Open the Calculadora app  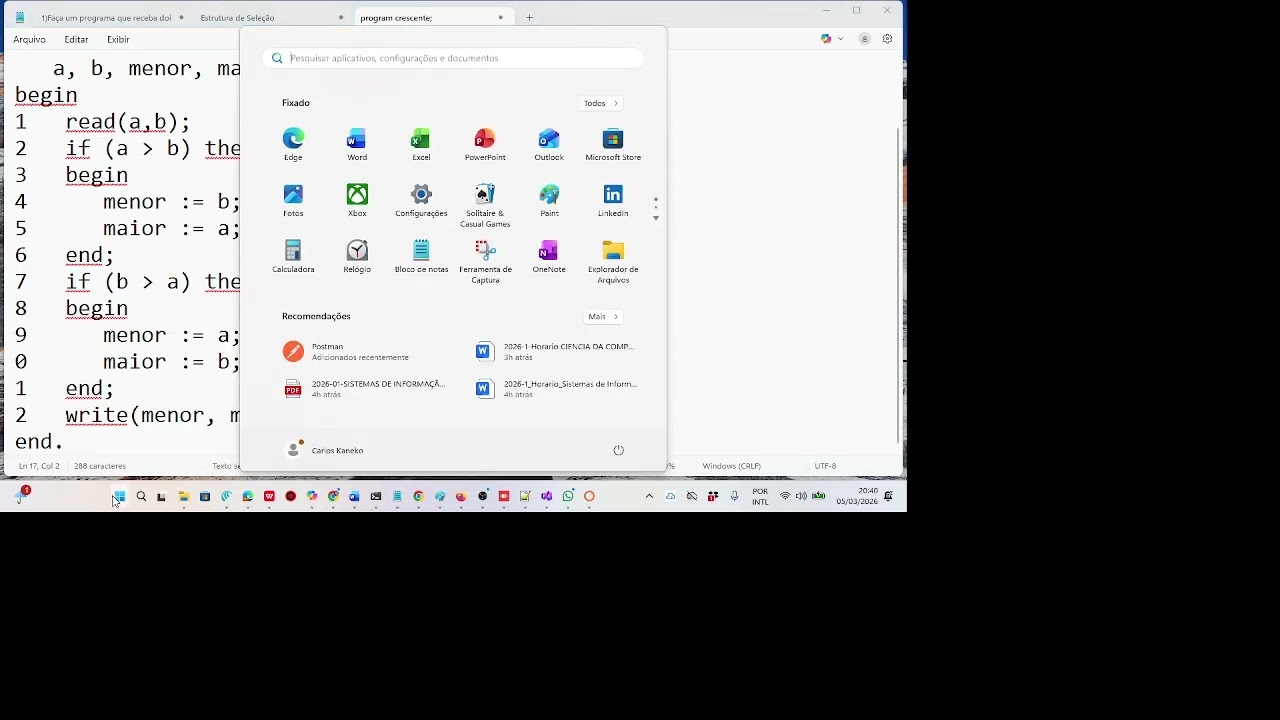click(x=293, y=256)
